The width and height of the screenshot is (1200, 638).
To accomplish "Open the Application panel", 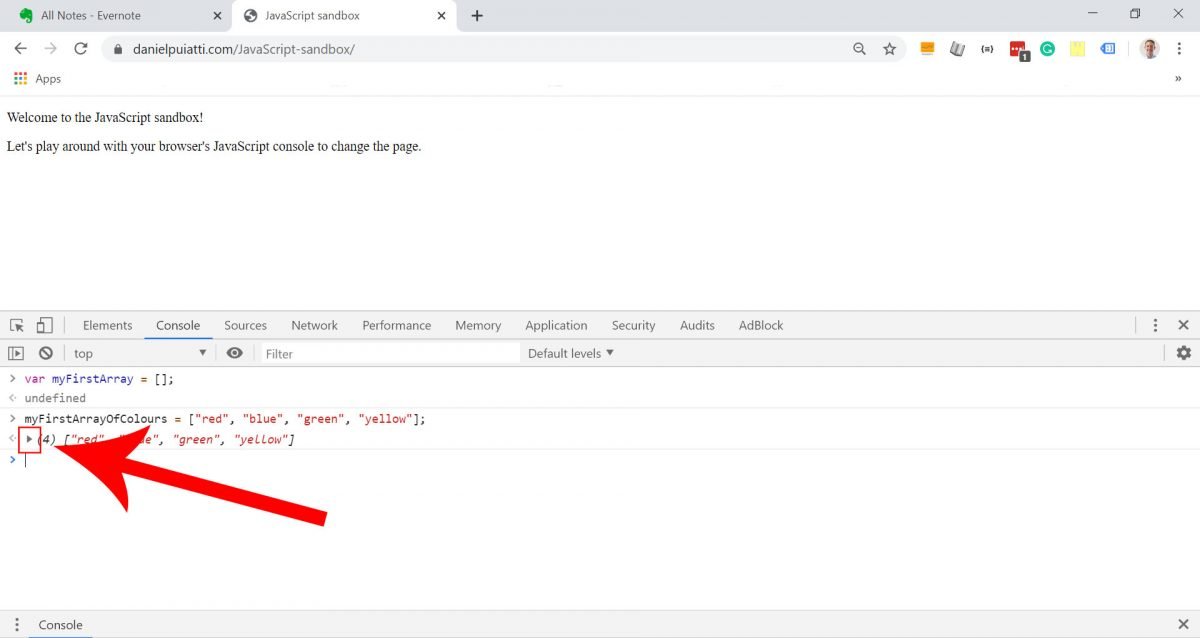I will coord(556,325).
